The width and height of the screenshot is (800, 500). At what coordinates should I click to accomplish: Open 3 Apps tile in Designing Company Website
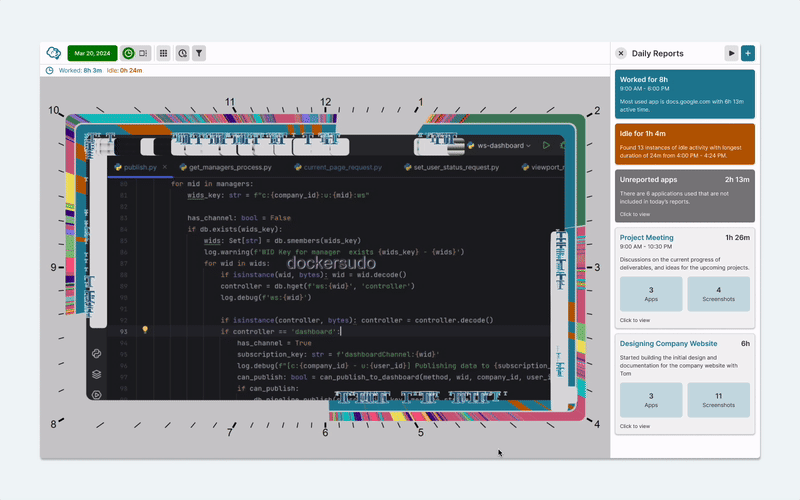click(651, 400)
